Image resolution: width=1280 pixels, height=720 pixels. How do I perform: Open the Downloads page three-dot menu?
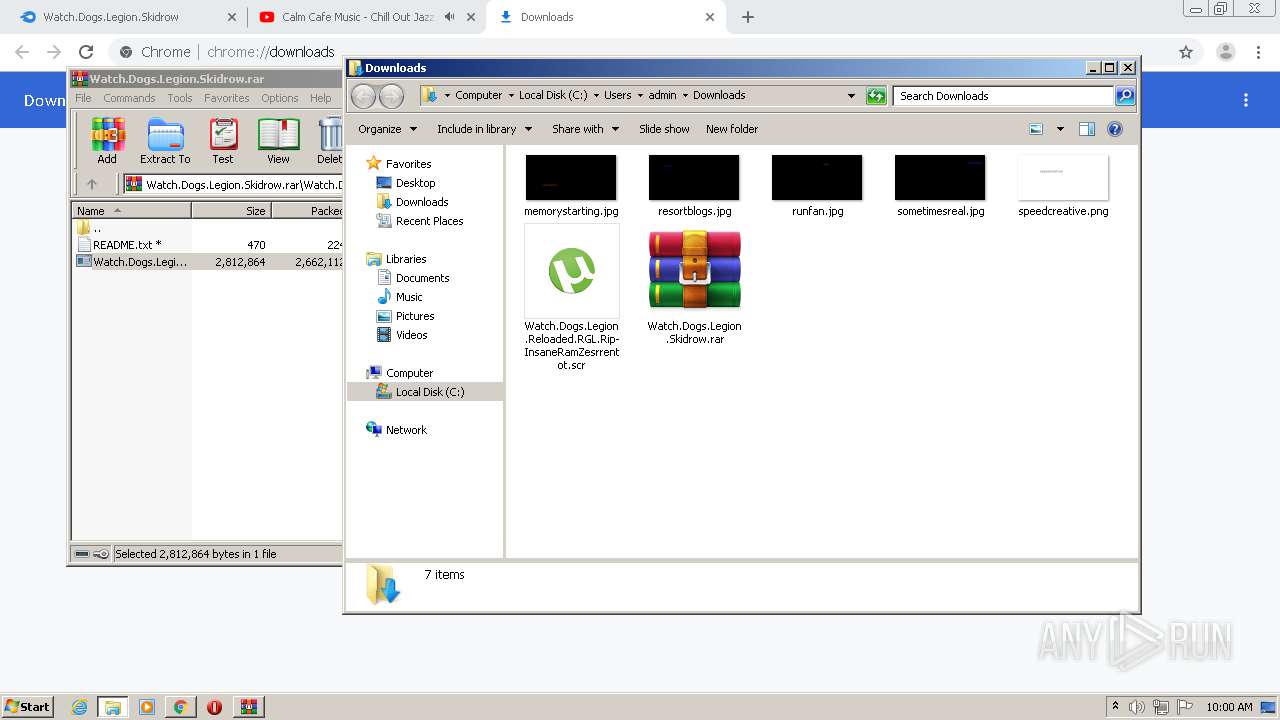coord(1246,100)
